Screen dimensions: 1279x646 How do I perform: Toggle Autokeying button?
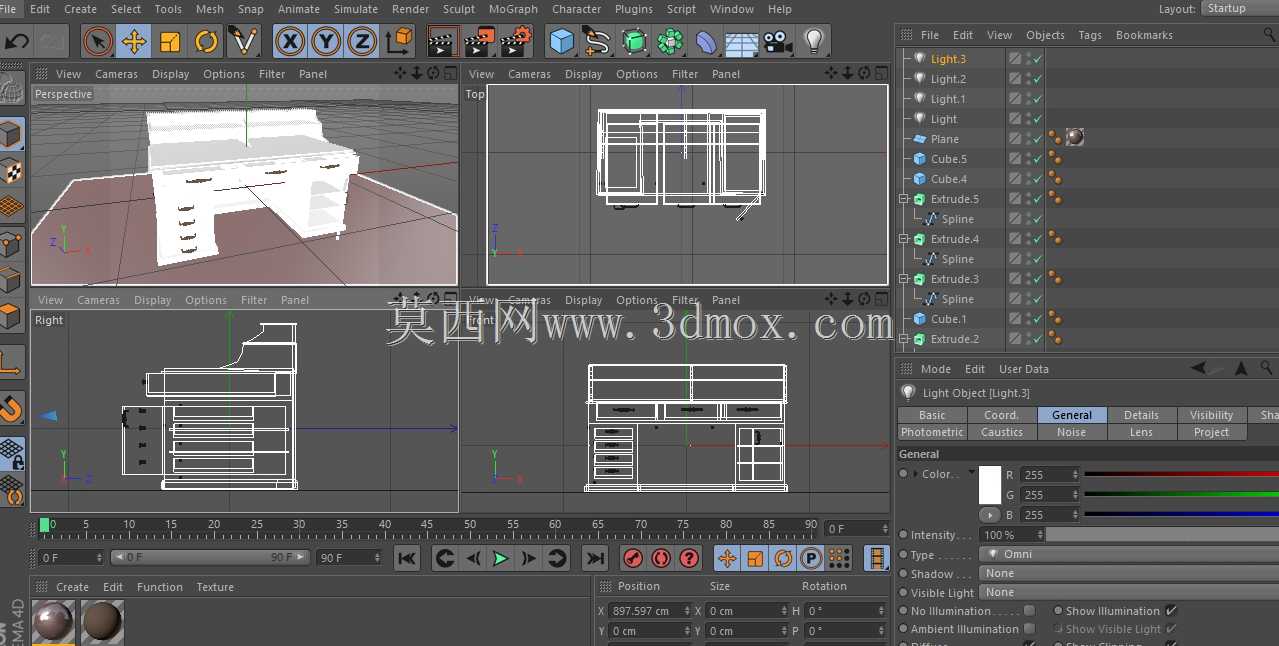tap(661, 558)
